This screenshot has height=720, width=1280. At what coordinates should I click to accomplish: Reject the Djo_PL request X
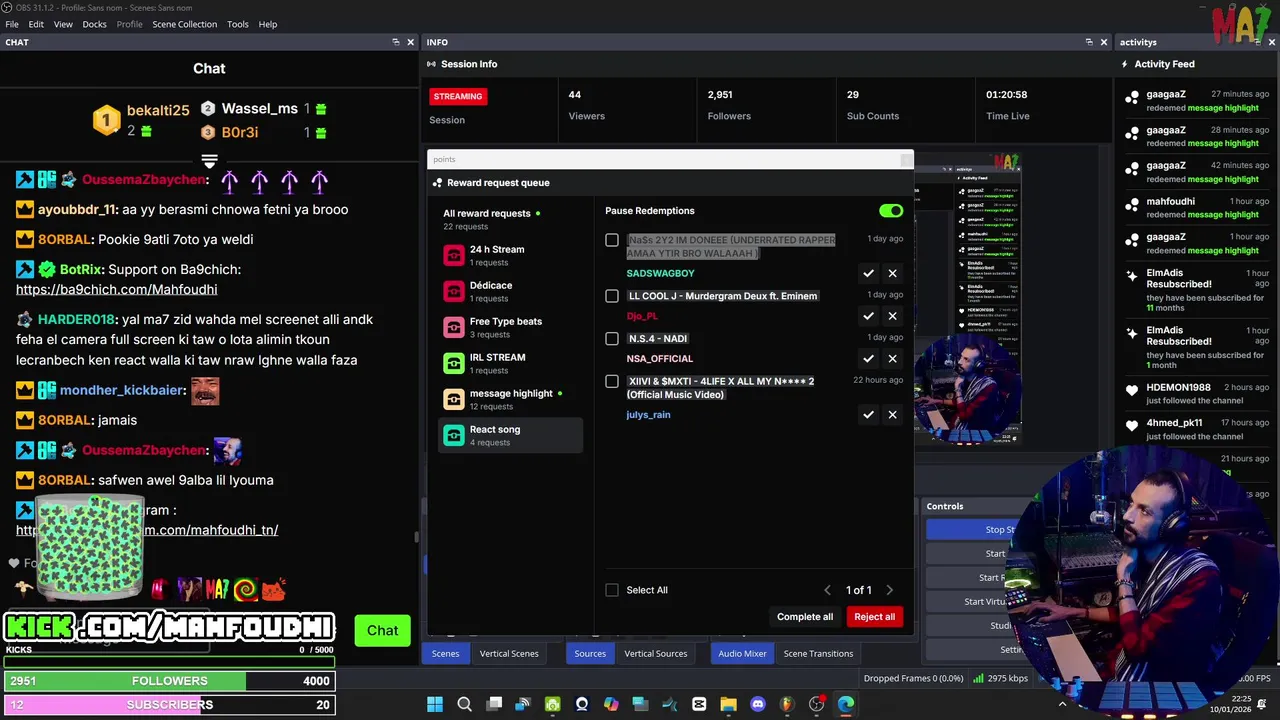(x=893, y=316)
